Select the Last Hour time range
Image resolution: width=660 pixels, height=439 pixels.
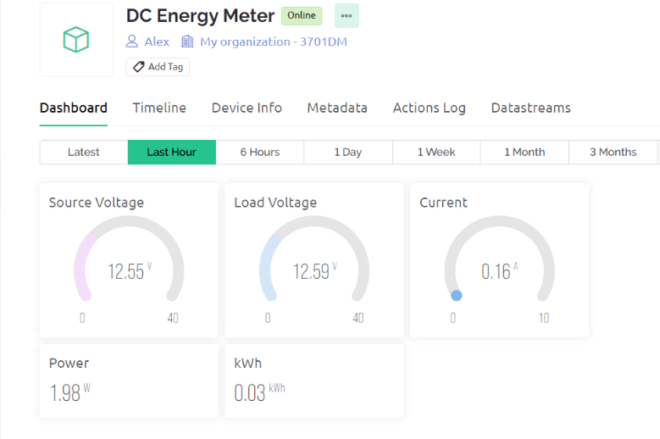(x=172, y=152)
